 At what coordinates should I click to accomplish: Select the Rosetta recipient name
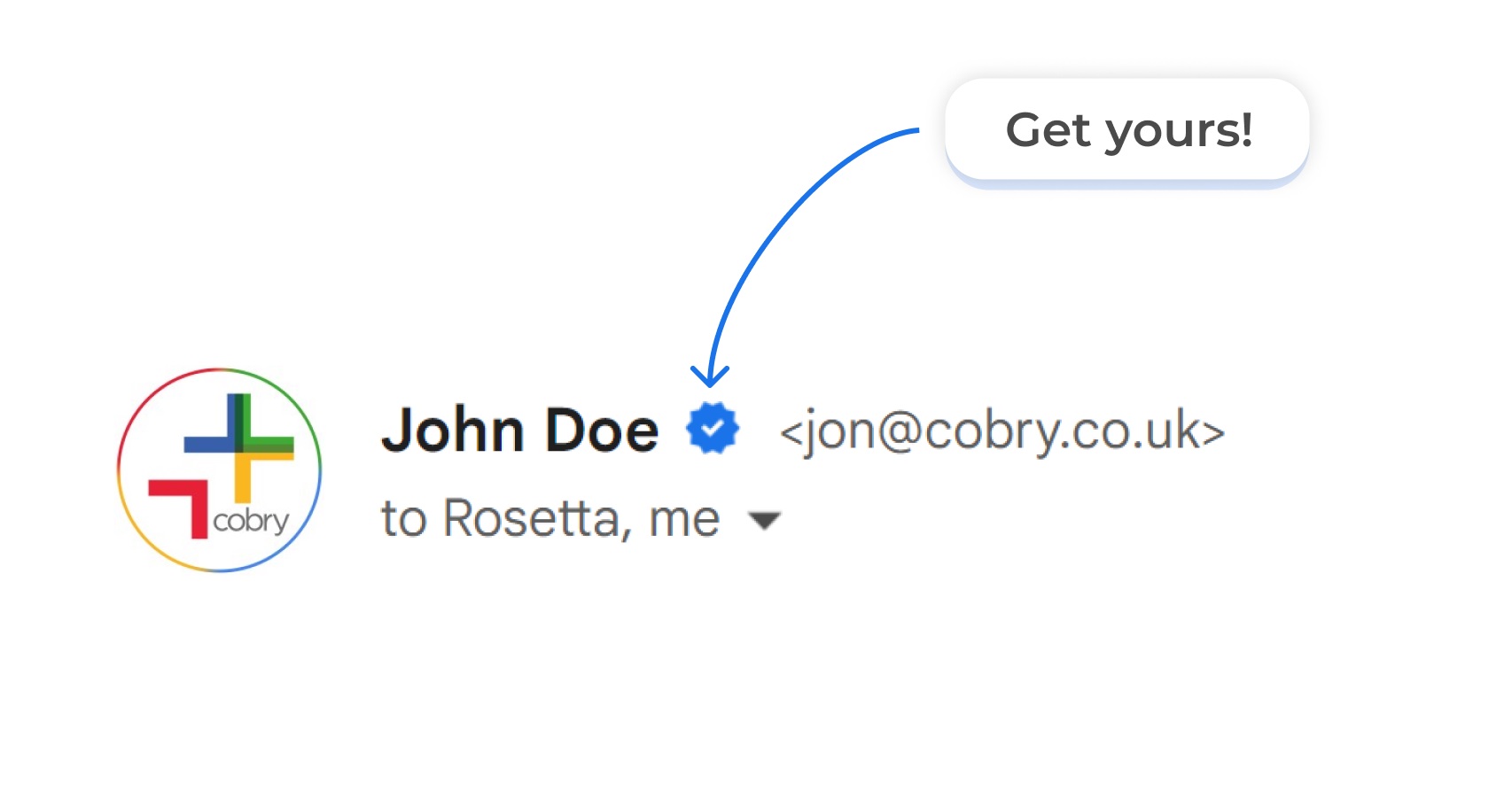point(535,518)
